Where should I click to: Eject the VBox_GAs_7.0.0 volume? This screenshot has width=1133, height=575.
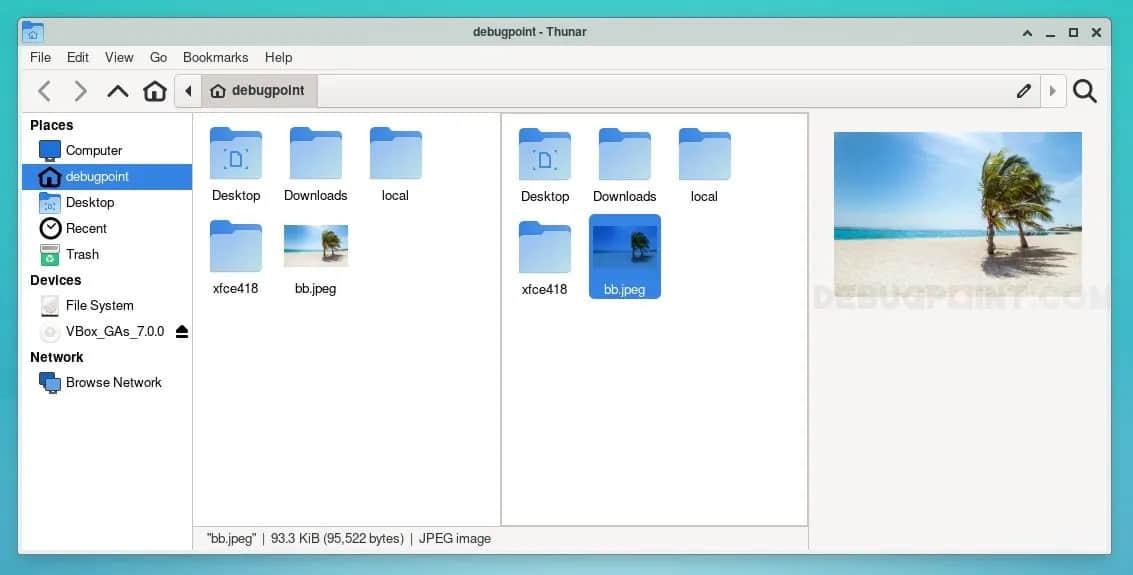click(x=181, y=332)
